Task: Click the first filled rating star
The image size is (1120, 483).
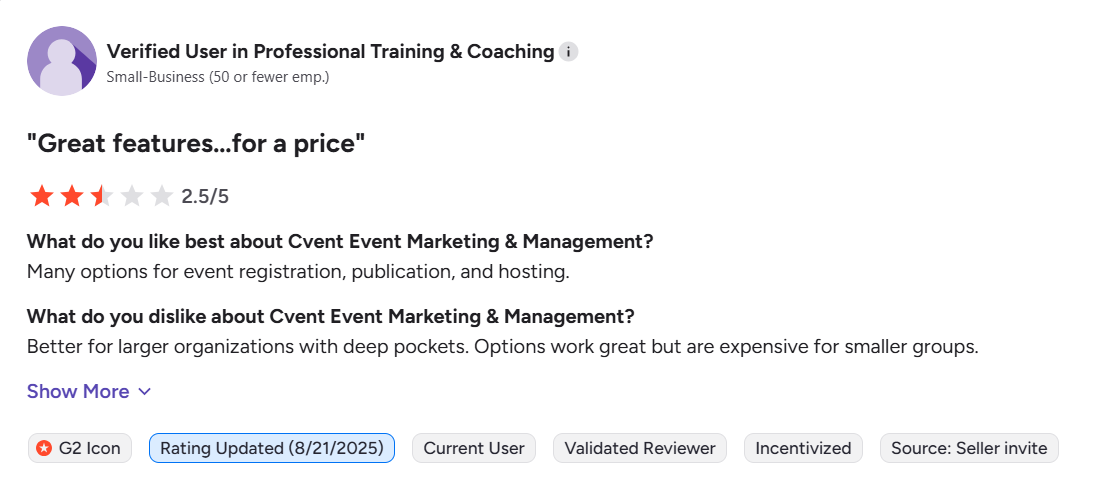Action: point(41,196)
